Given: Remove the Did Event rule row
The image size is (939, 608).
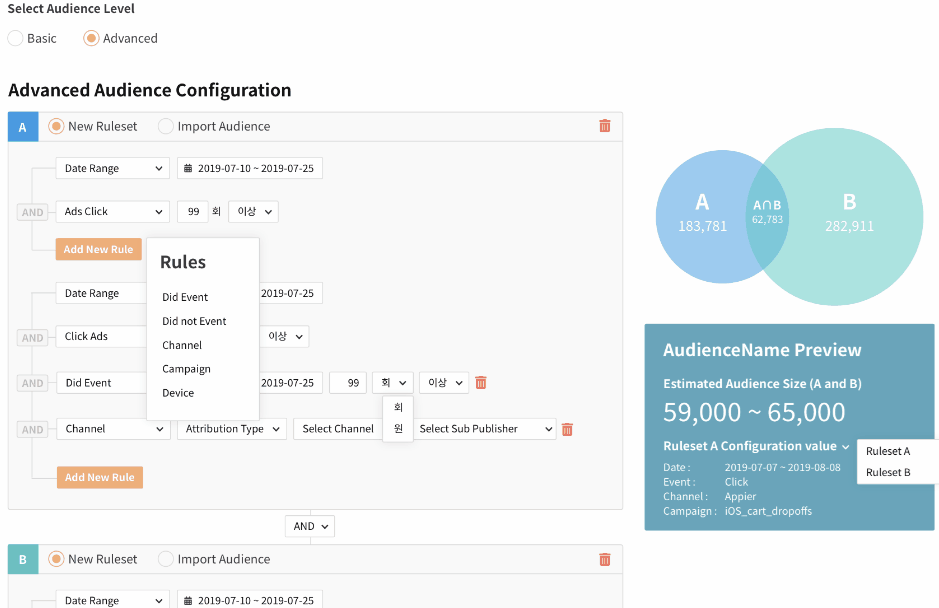Looking at the screenshot, I should [x=481, y=383].
